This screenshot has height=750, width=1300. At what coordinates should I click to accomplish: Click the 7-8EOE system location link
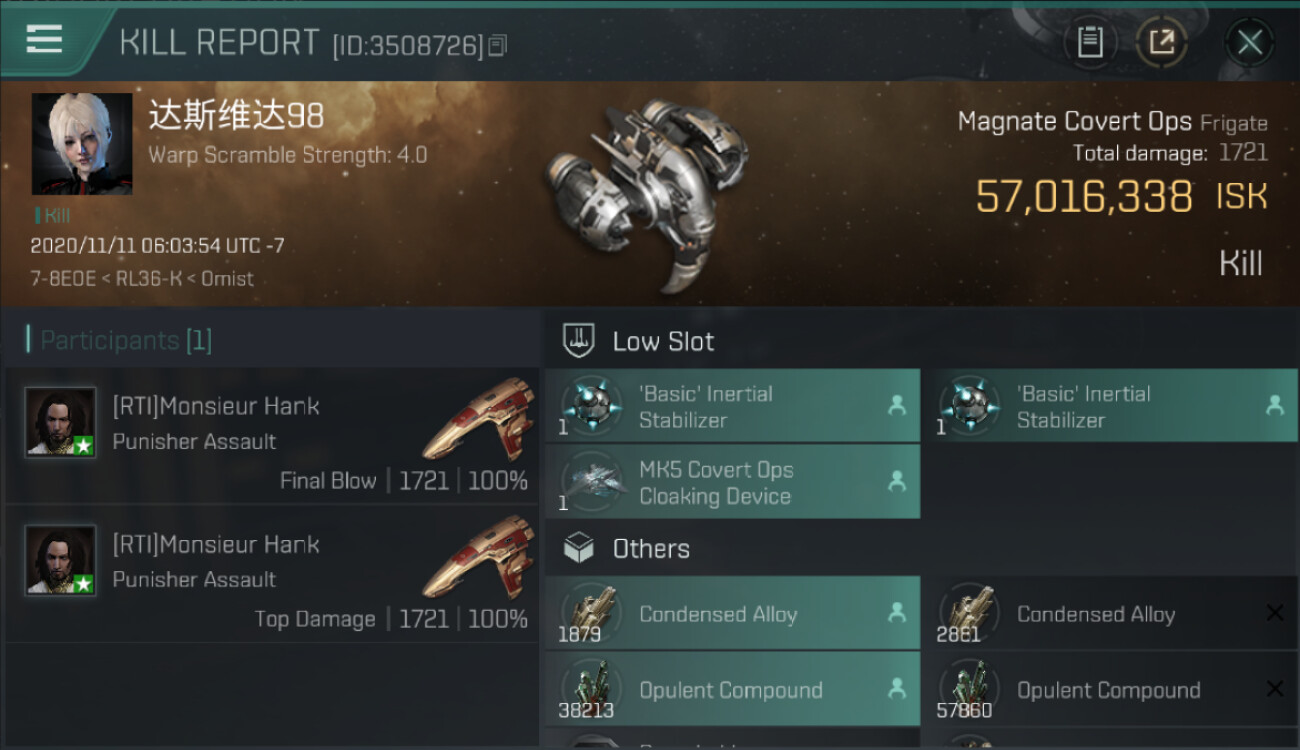click(60, 279)
